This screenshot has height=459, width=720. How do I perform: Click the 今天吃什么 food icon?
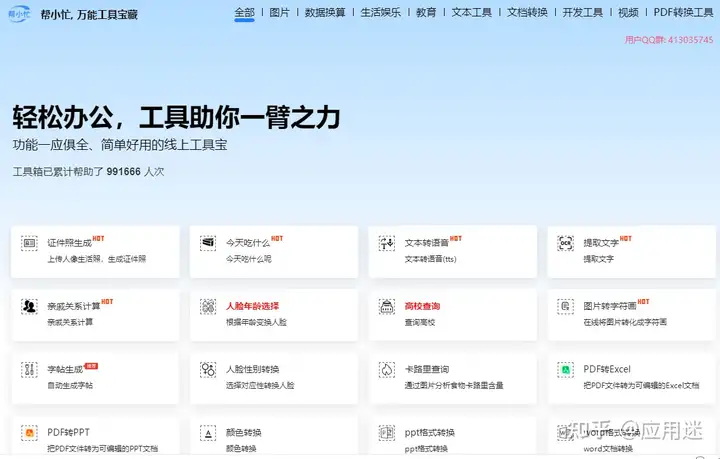(x=208, y=243)
